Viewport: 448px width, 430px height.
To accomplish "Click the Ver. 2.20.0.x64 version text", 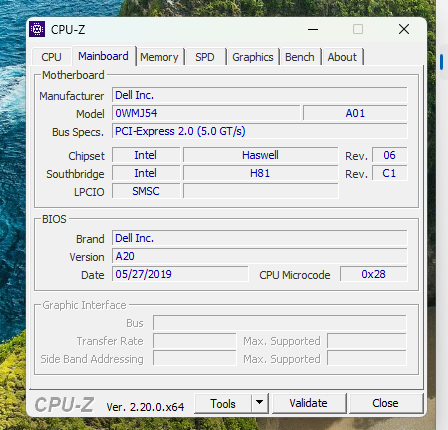I will (x=145, y=407).
